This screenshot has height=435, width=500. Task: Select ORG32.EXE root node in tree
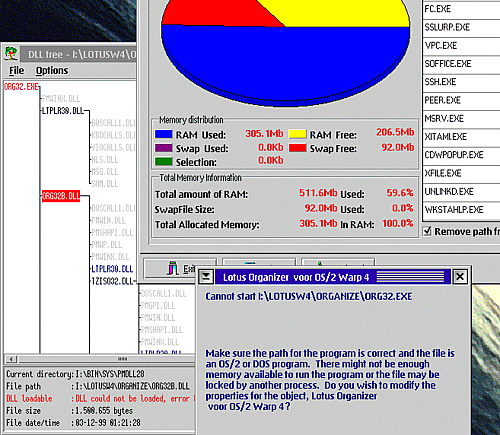pyautogui.click(x=21, y=87)
